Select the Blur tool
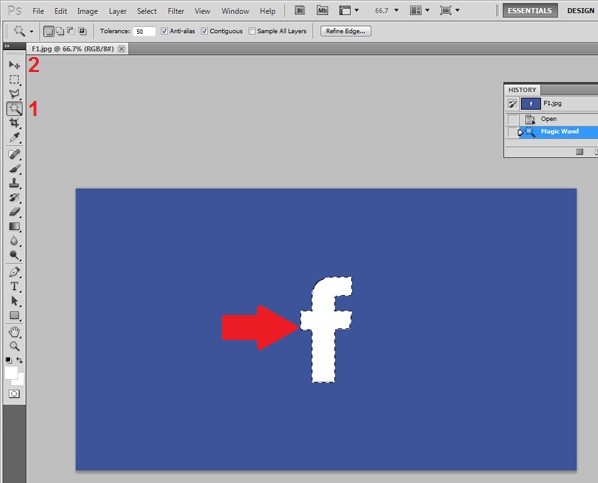The image size is (598, 483). click(14, 241)
